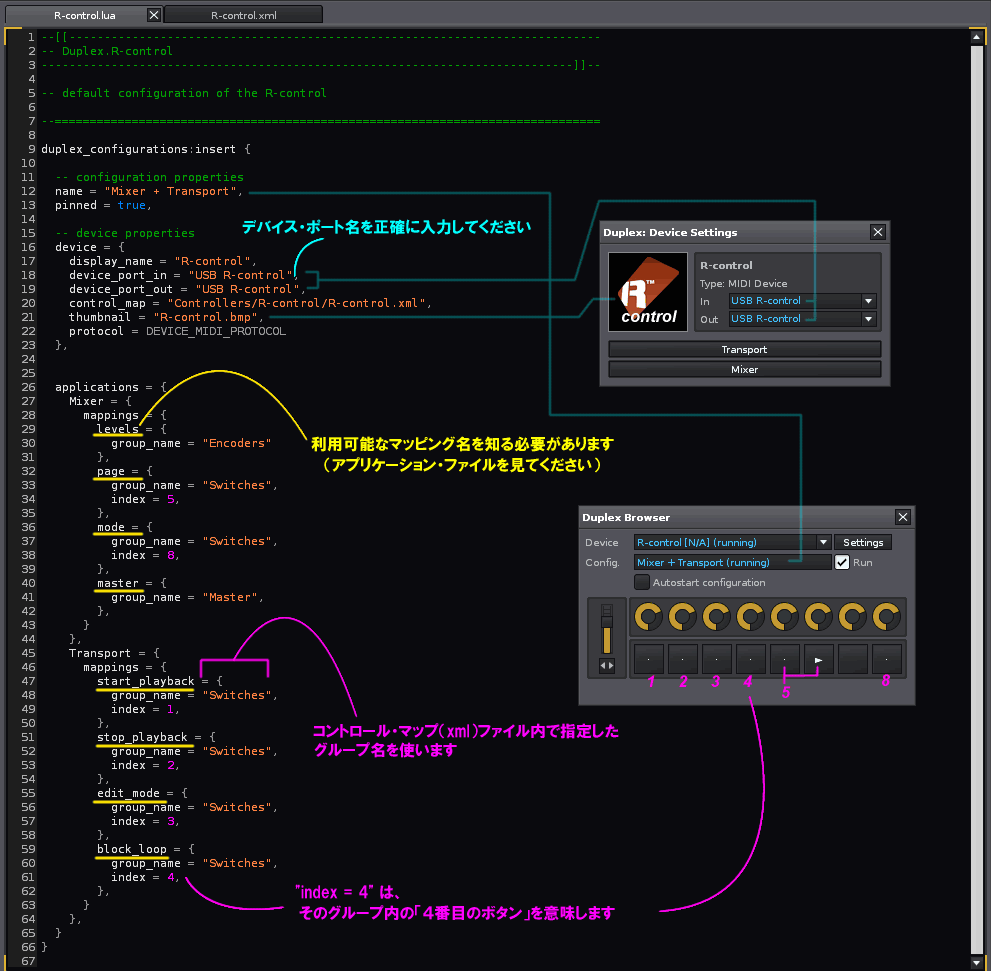
Task: Enable Autostart configuration
Action: (x=641, y=582)
